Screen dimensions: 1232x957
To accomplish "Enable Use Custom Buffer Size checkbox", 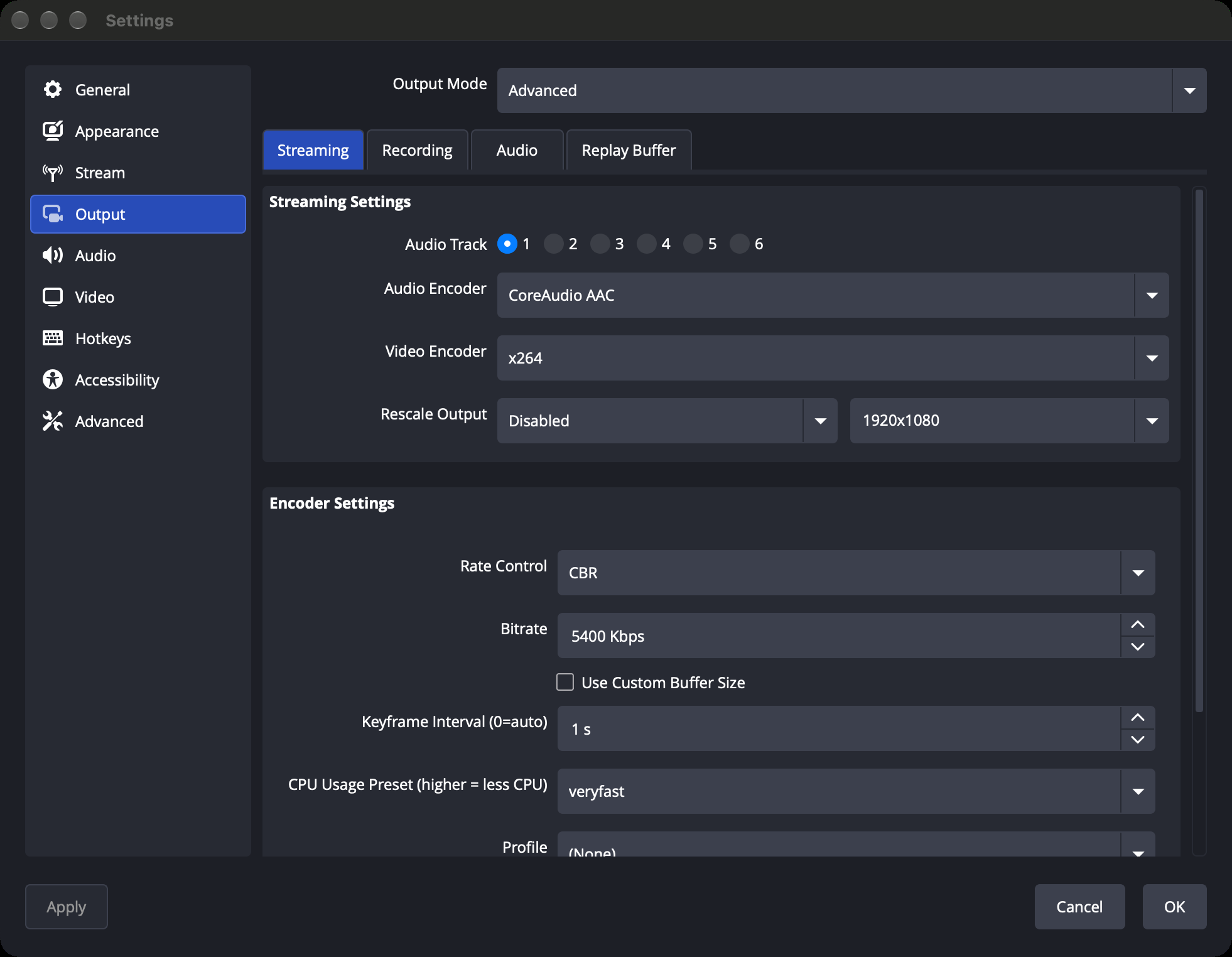I will pos(565,683).
